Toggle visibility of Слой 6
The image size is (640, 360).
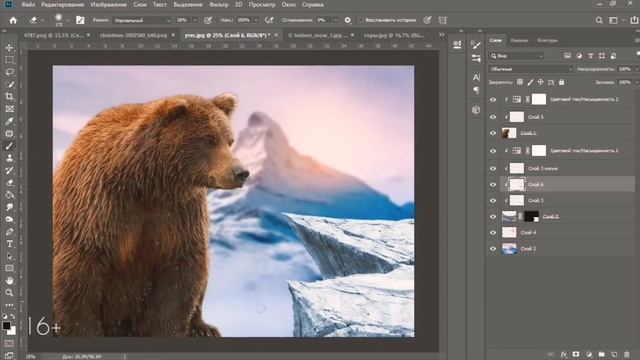(493, 184)
